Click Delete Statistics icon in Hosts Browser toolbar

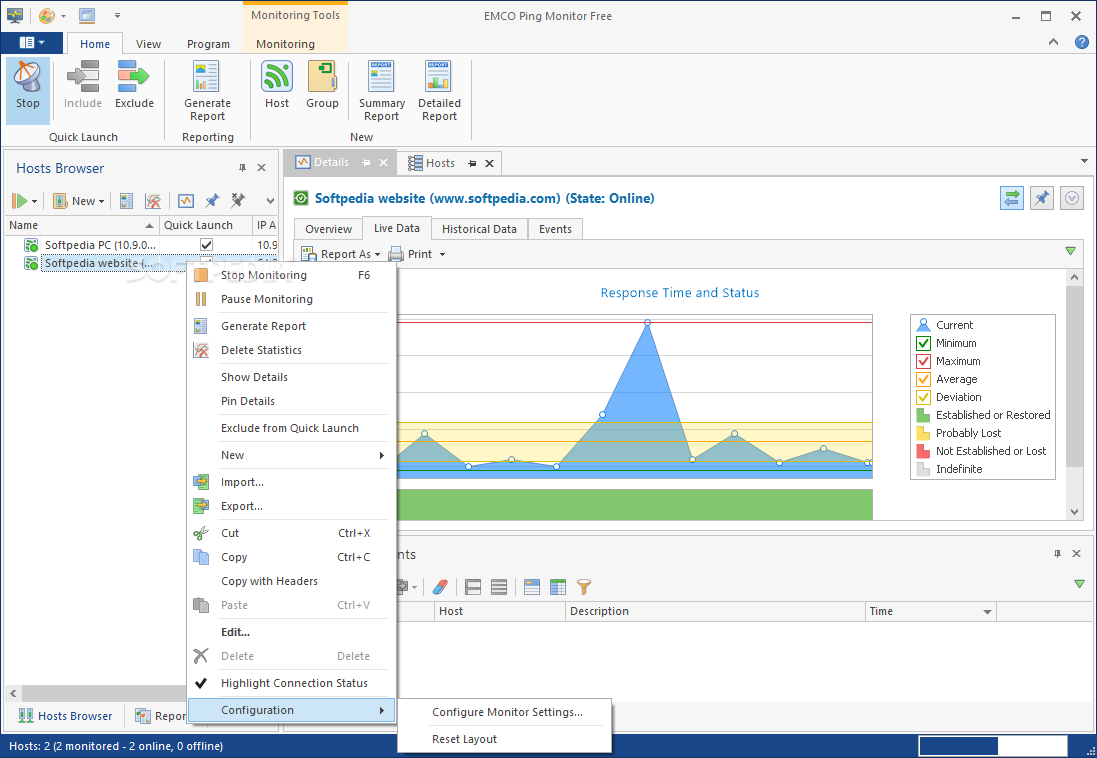click(153, 201)
